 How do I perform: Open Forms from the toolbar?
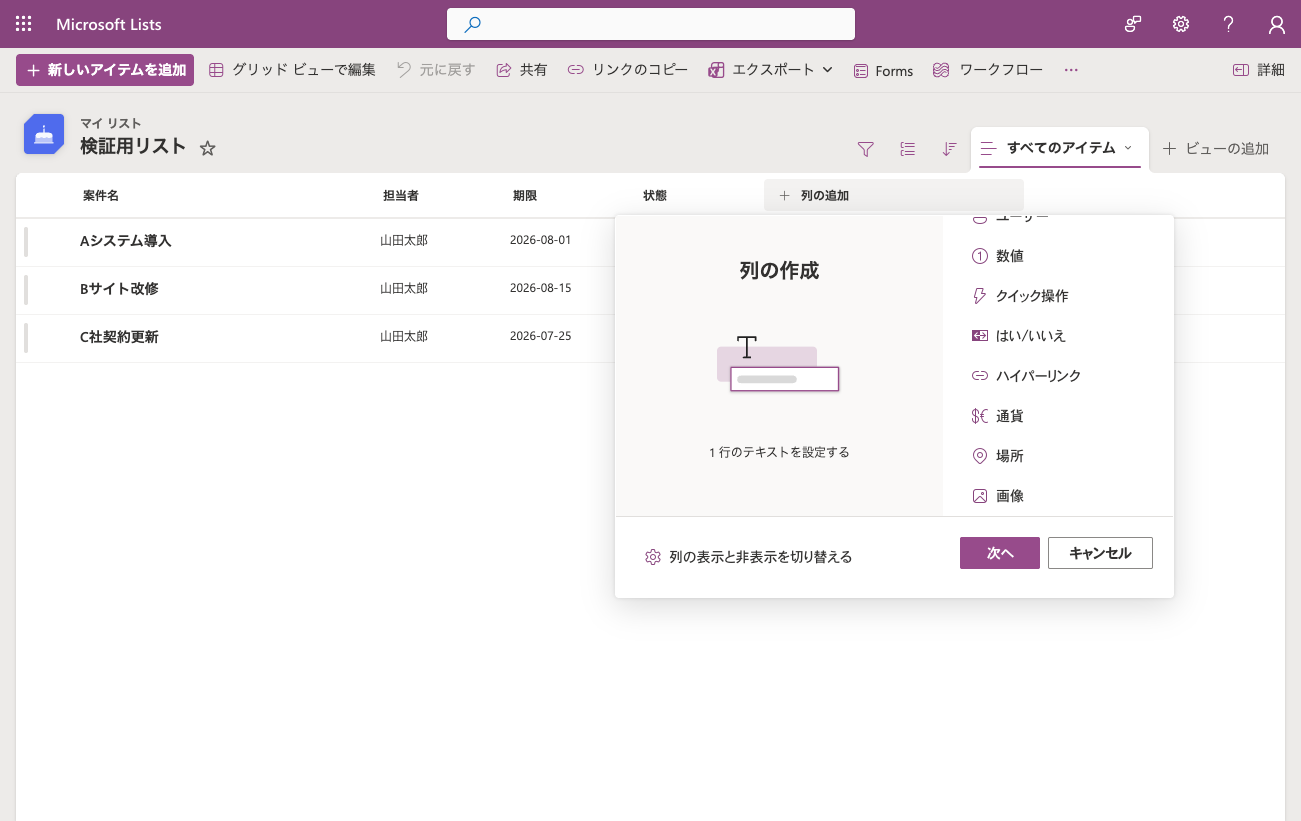coord(883,70)
